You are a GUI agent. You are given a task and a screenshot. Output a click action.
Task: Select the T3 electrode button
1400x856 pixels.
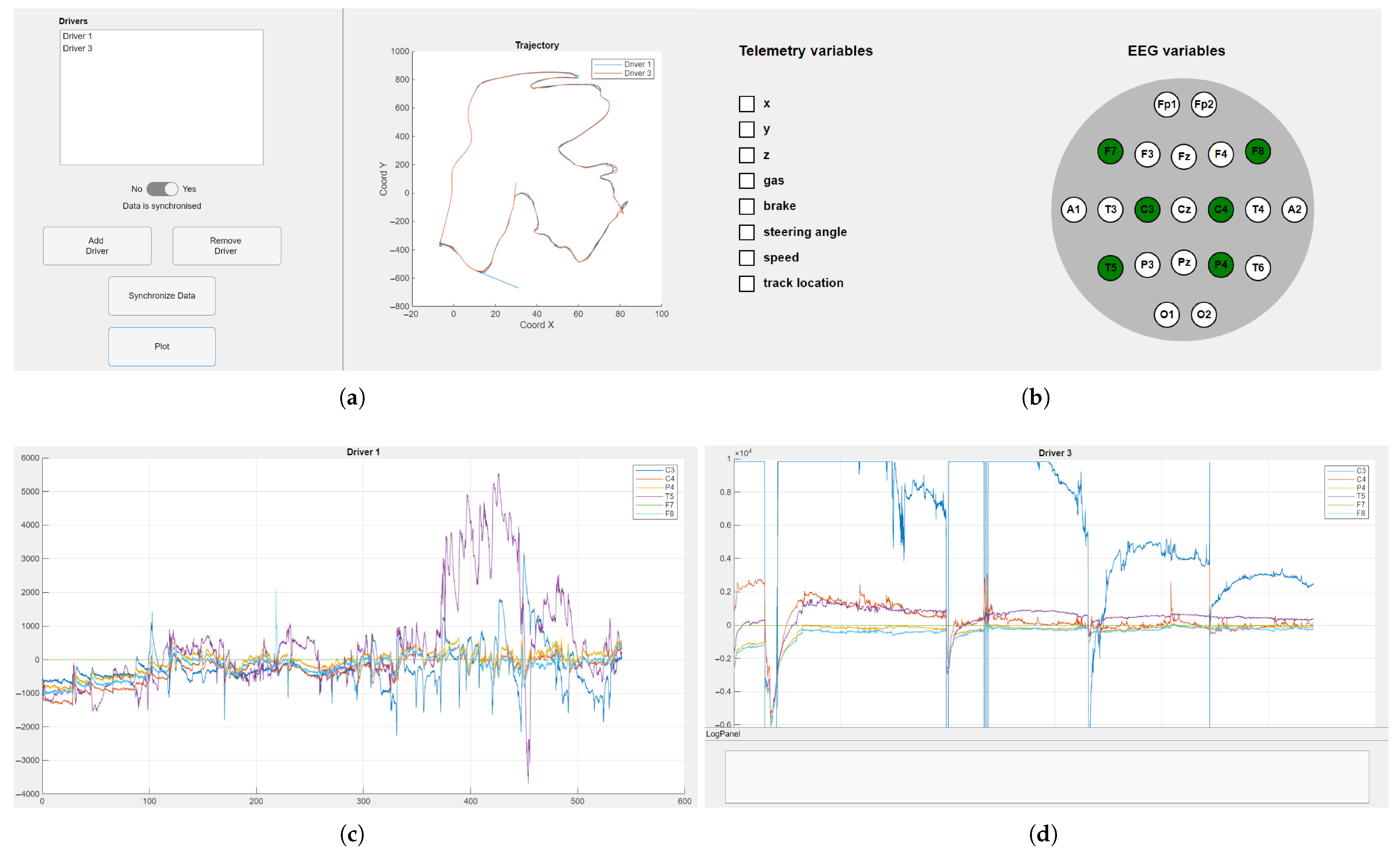point(1110,209)
